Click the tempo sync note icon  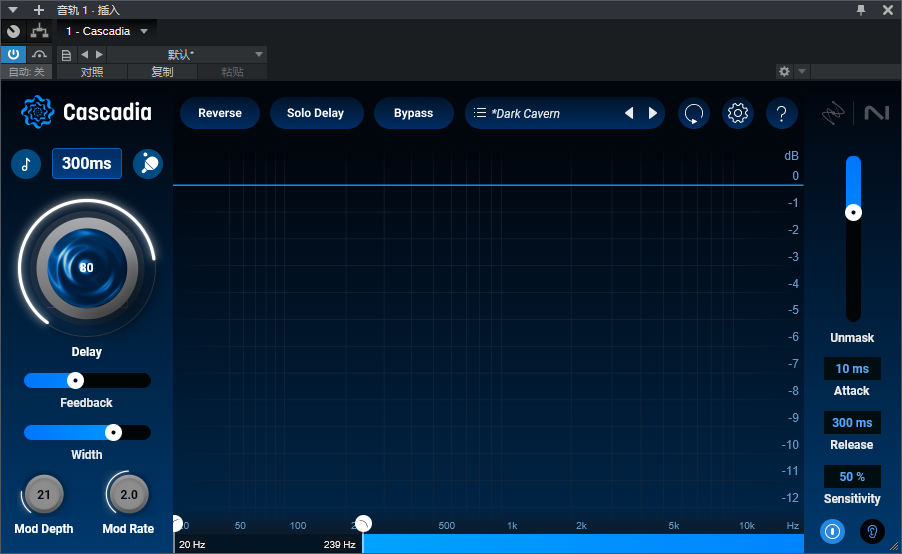[x=26, y=164]
